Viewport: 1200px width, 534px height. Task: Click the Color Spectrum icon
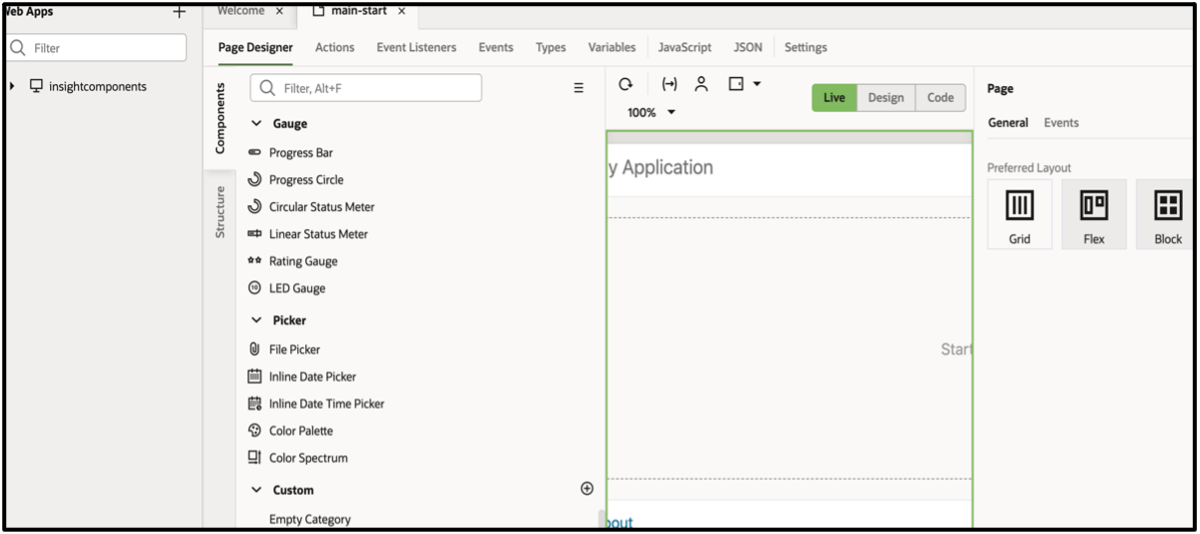click(254, 457)
